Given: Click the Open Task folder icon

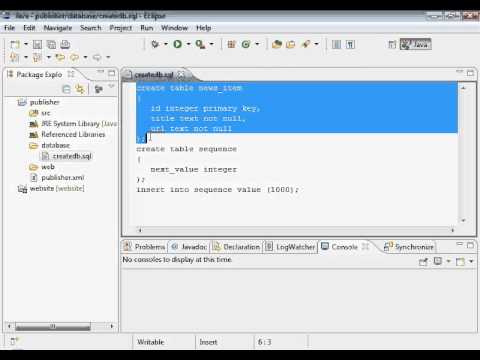Looking at the screenshot, I should click(x=291, y=44).
